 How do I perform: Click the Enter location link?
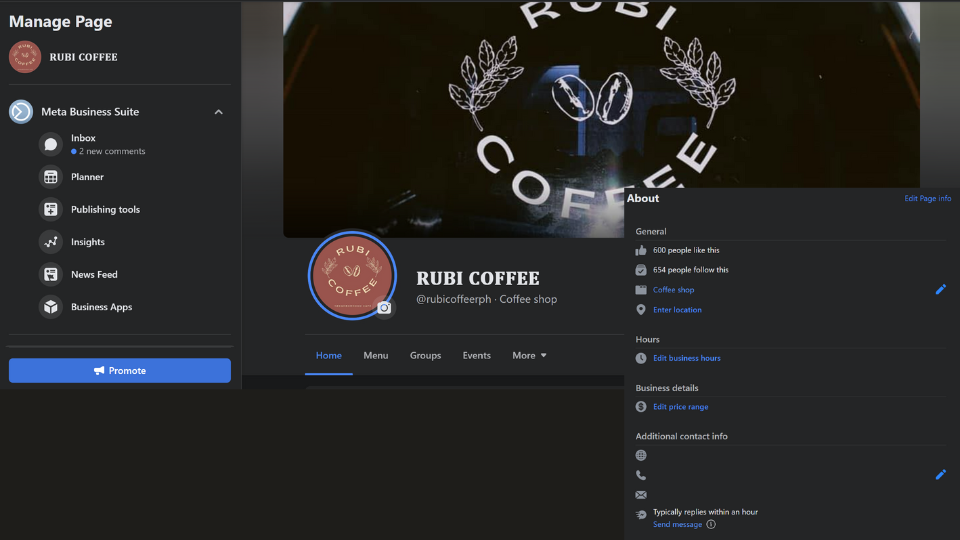tap(677, 310)
